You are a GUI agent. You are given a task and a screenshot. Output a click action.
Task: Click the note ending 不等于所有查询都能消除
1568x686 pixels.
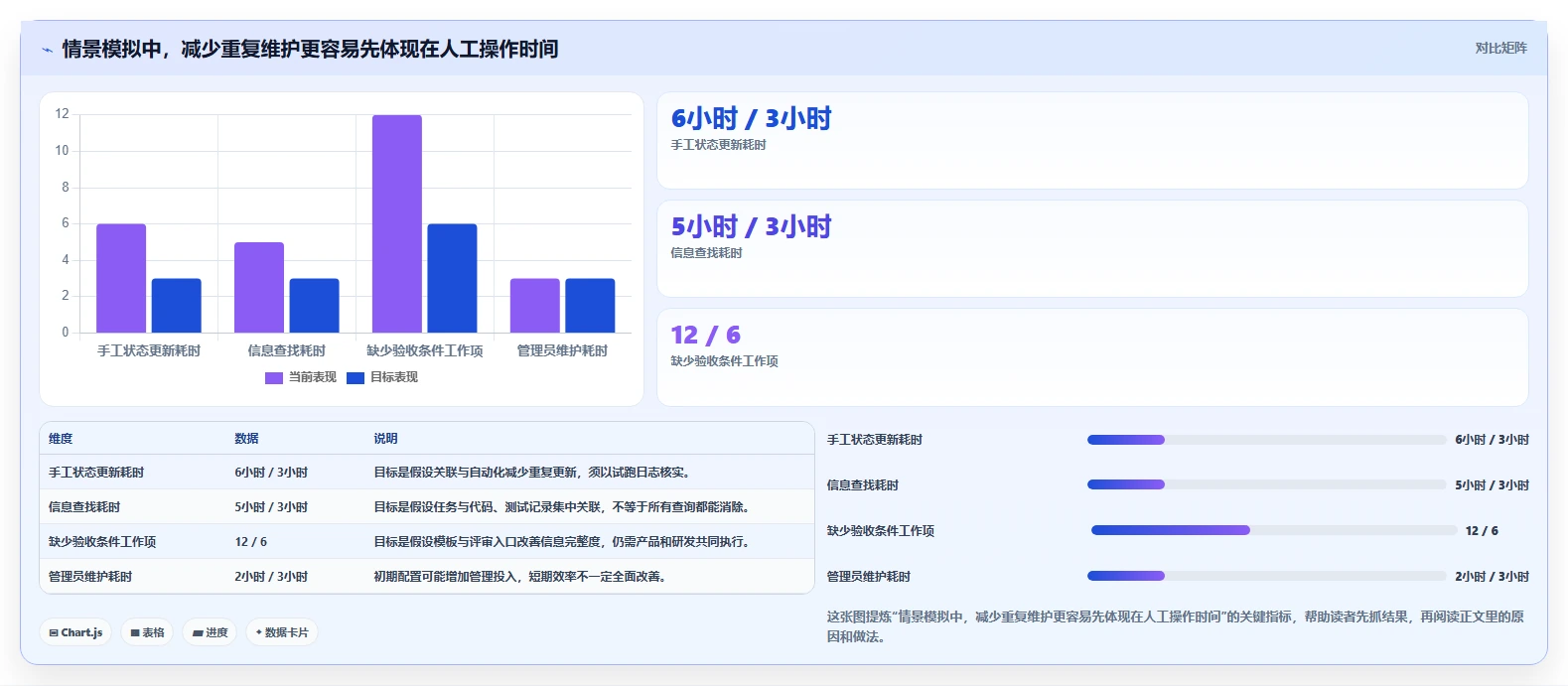[561, 507]
